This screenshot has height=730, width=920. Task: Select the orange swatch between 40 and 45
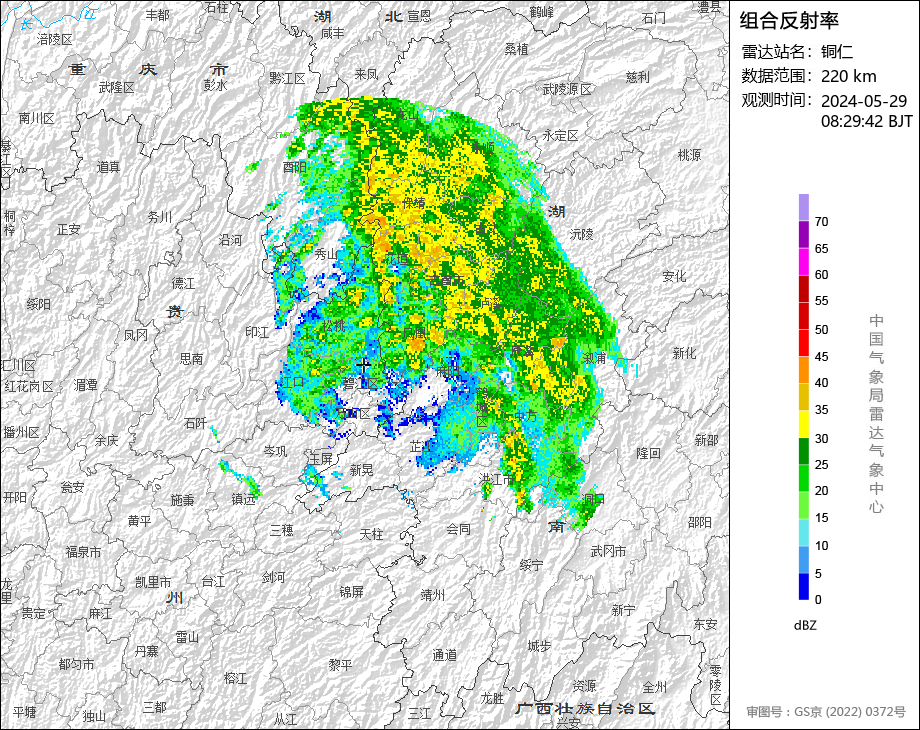pos(804,370)
